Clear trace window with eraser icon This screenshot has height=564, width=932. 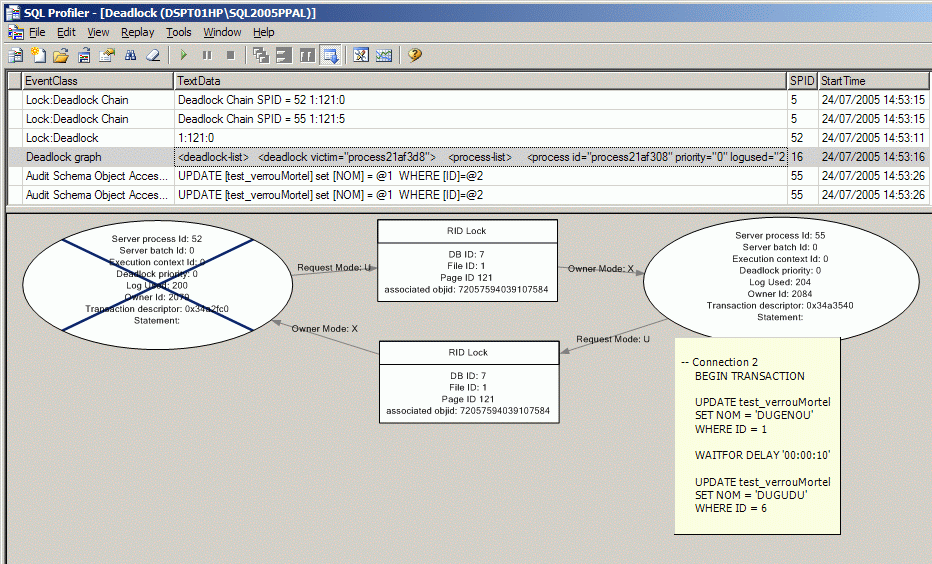pyautogui.click(x=153, y=55)
